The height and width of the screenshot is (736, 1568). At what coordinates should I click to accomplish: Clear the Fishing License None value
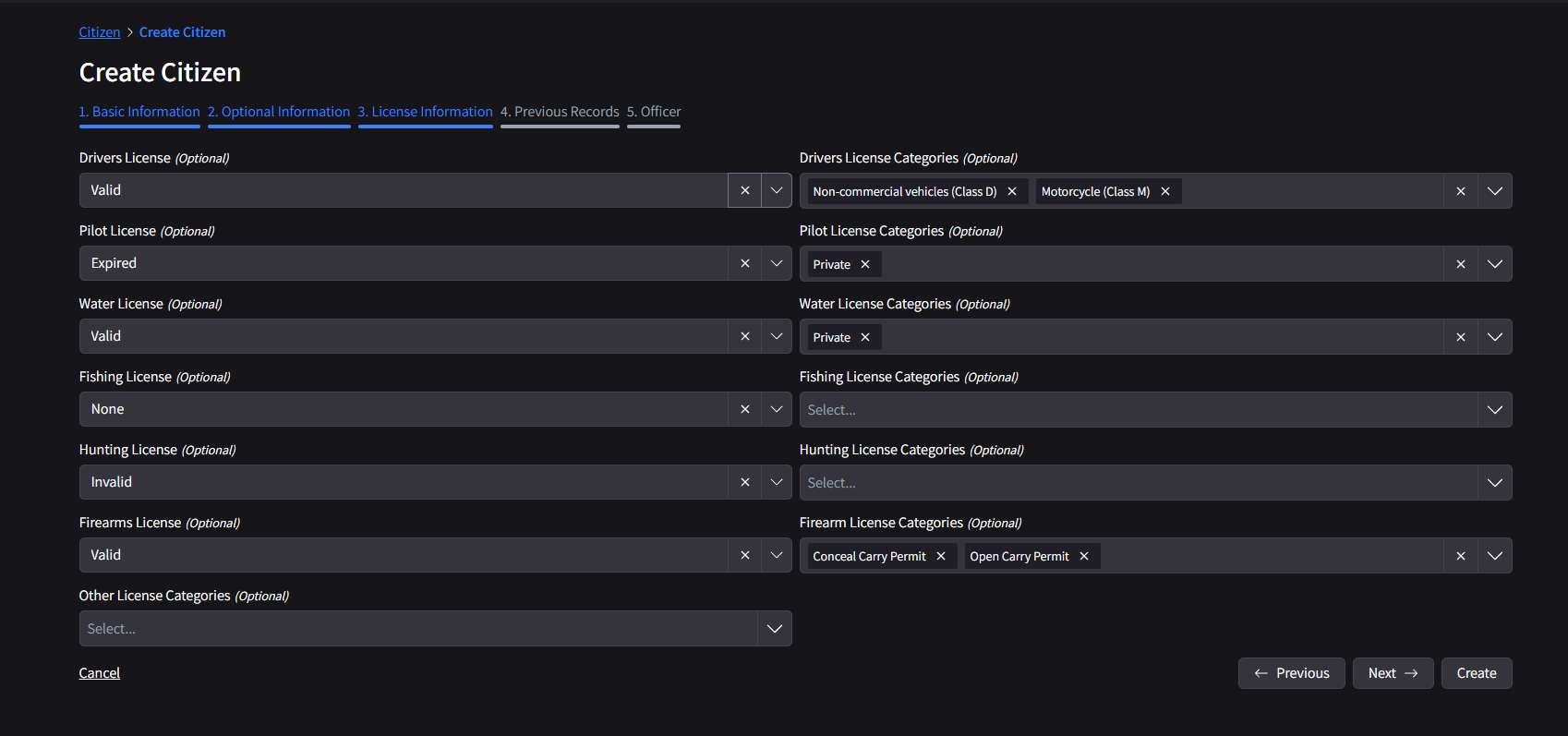click(x=744, y=409)
